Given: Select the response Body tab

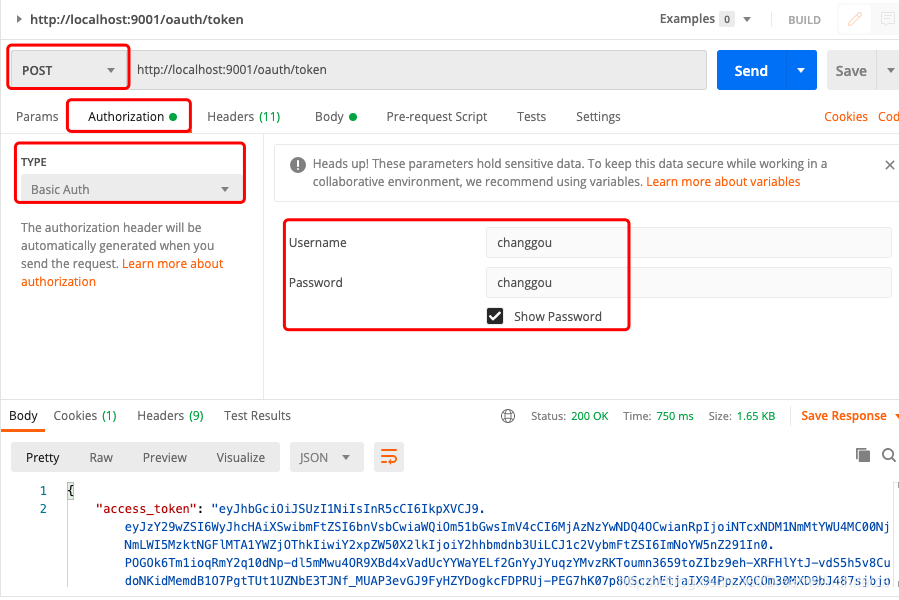Looking at the screenshot, I should click(23, 416).
